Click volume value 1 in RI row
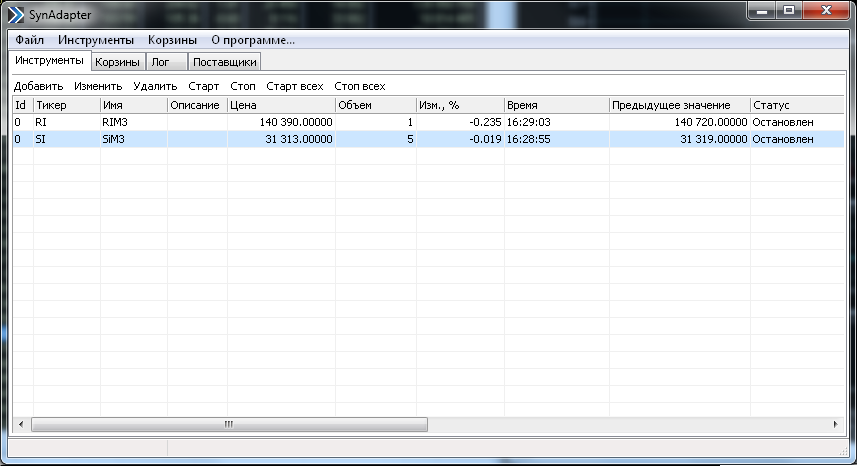857x466 pixels. coord(376,122)
